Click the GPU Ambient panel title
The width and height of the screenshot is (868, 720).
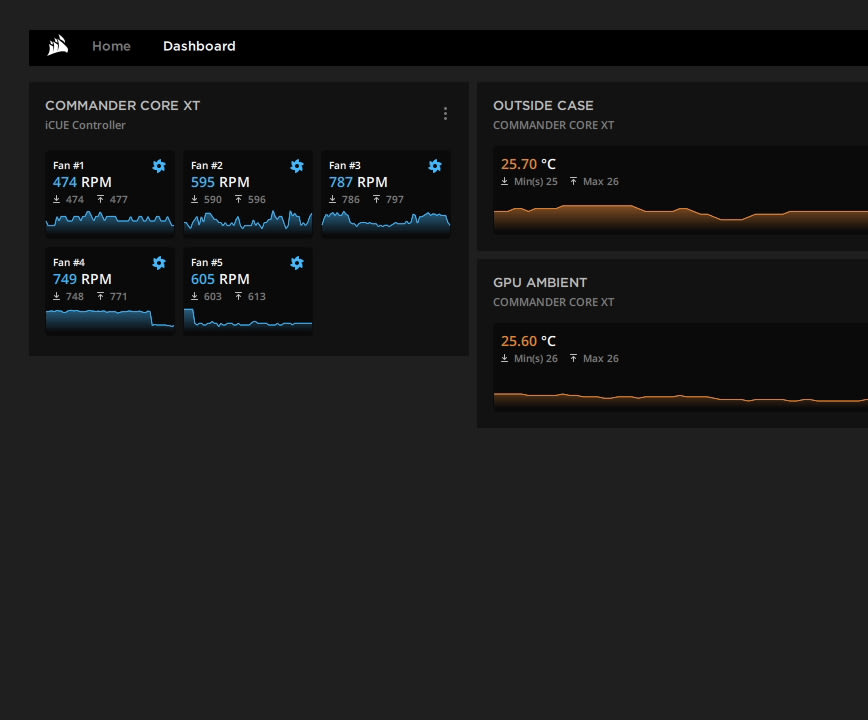pos(540,282)
